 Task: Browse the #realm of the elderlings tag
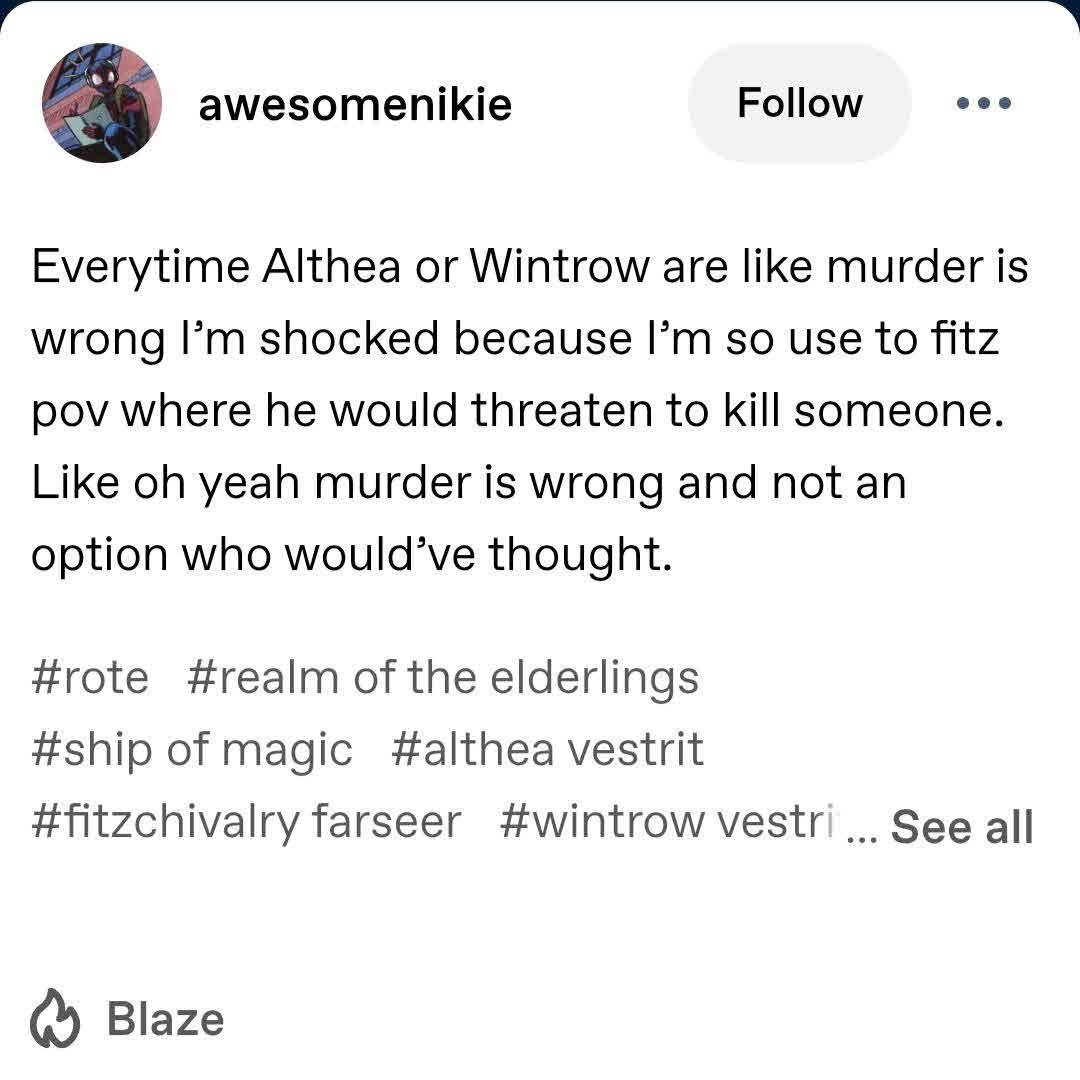pos(442,678)
